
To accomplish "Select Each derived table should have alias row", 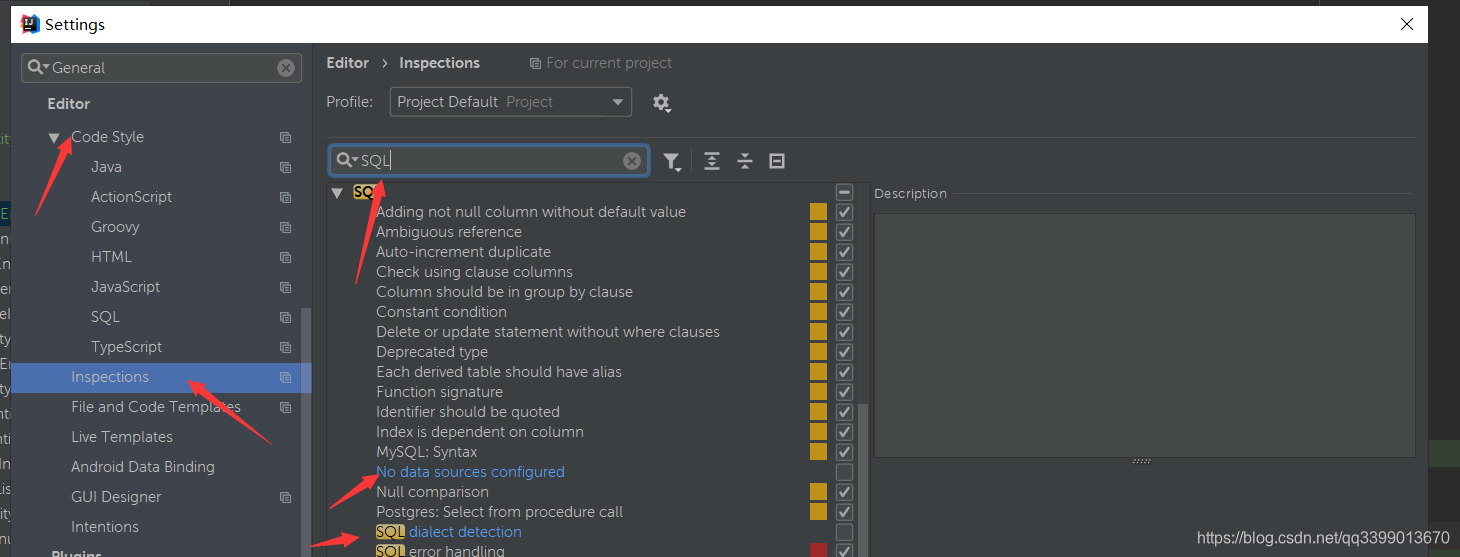I will pyautogui.click(x=499, y=372).
